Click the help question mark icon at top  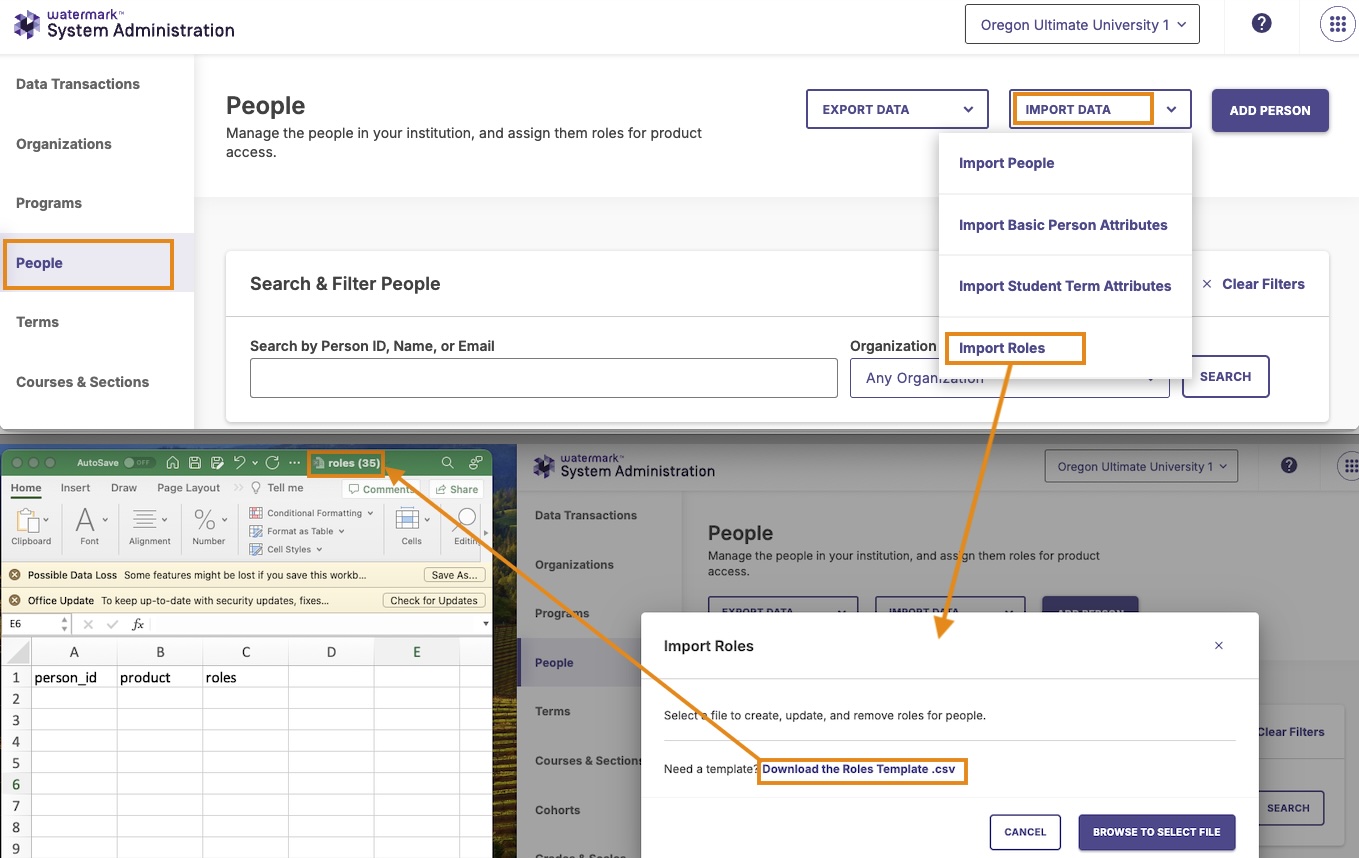click(x=1261, y=24)
